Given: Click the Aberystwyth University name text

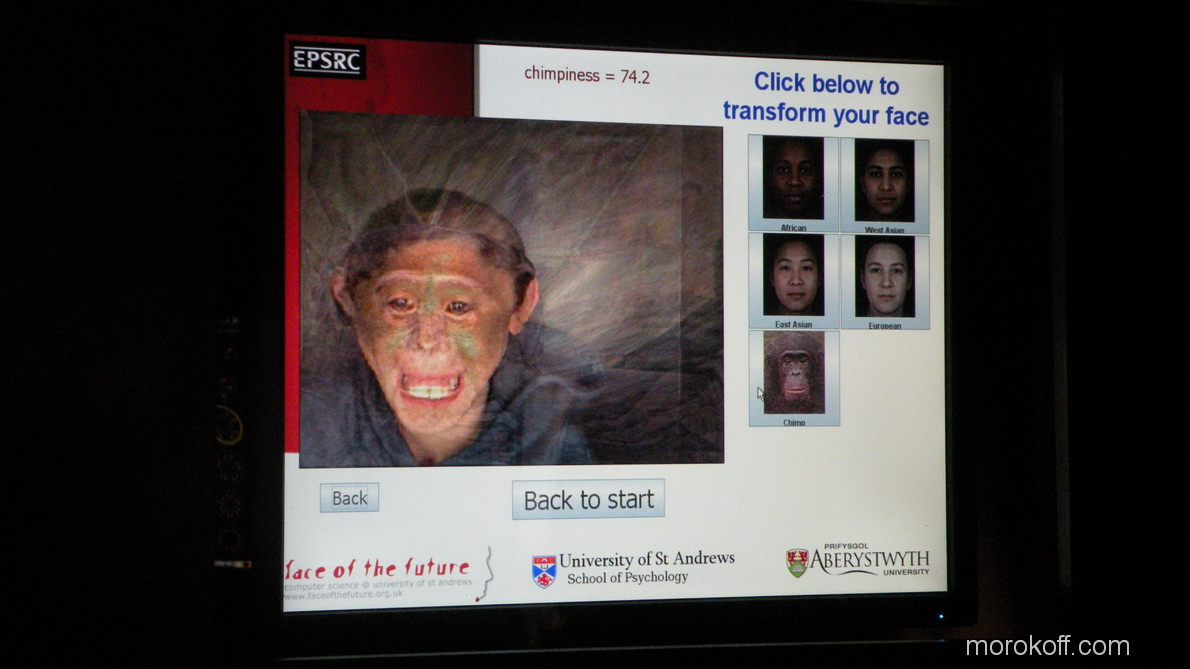Looking at the screenshot, I should click(869, 561).
